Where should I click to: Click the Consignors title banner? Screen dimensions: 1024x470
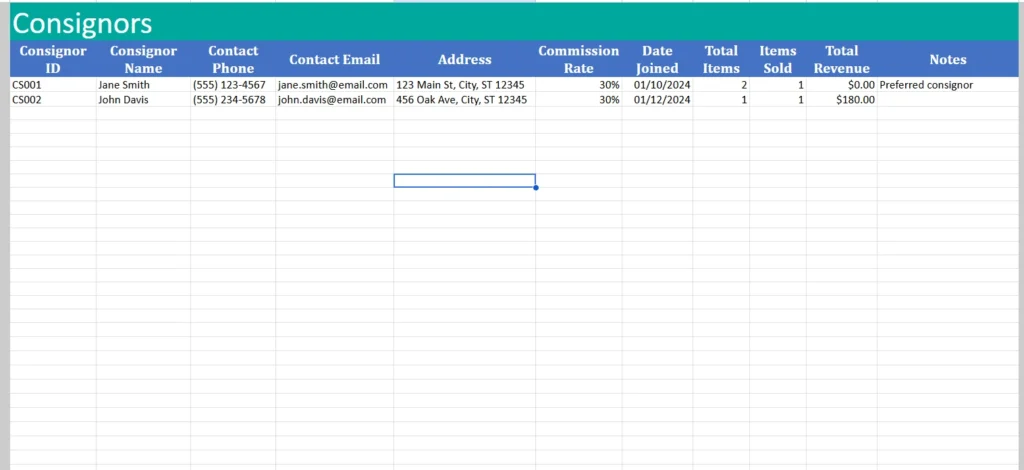coord(82,23)
